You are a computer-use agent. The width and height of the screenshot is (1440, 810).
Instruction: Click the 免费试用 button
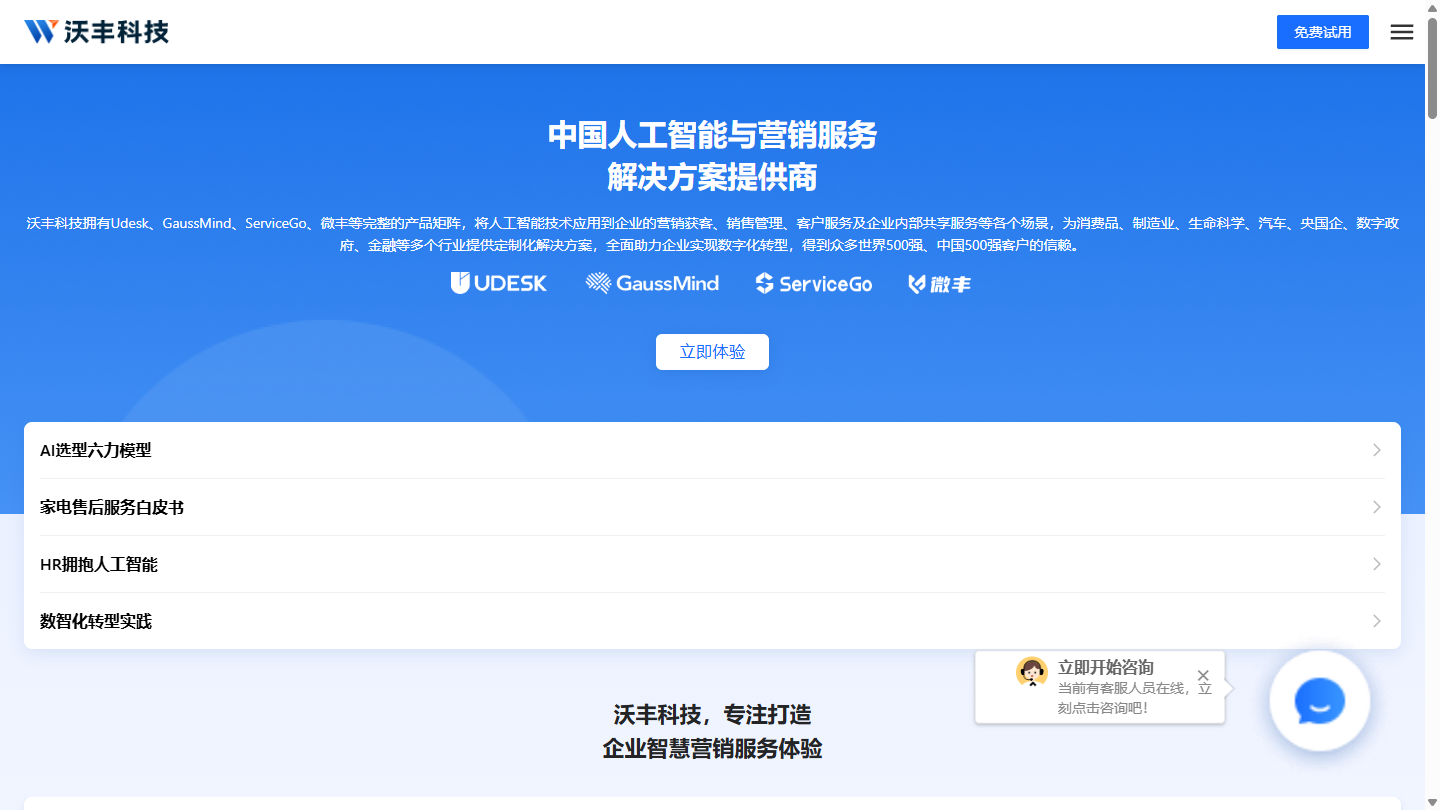pyautogui.click(x=1323, y=32)
